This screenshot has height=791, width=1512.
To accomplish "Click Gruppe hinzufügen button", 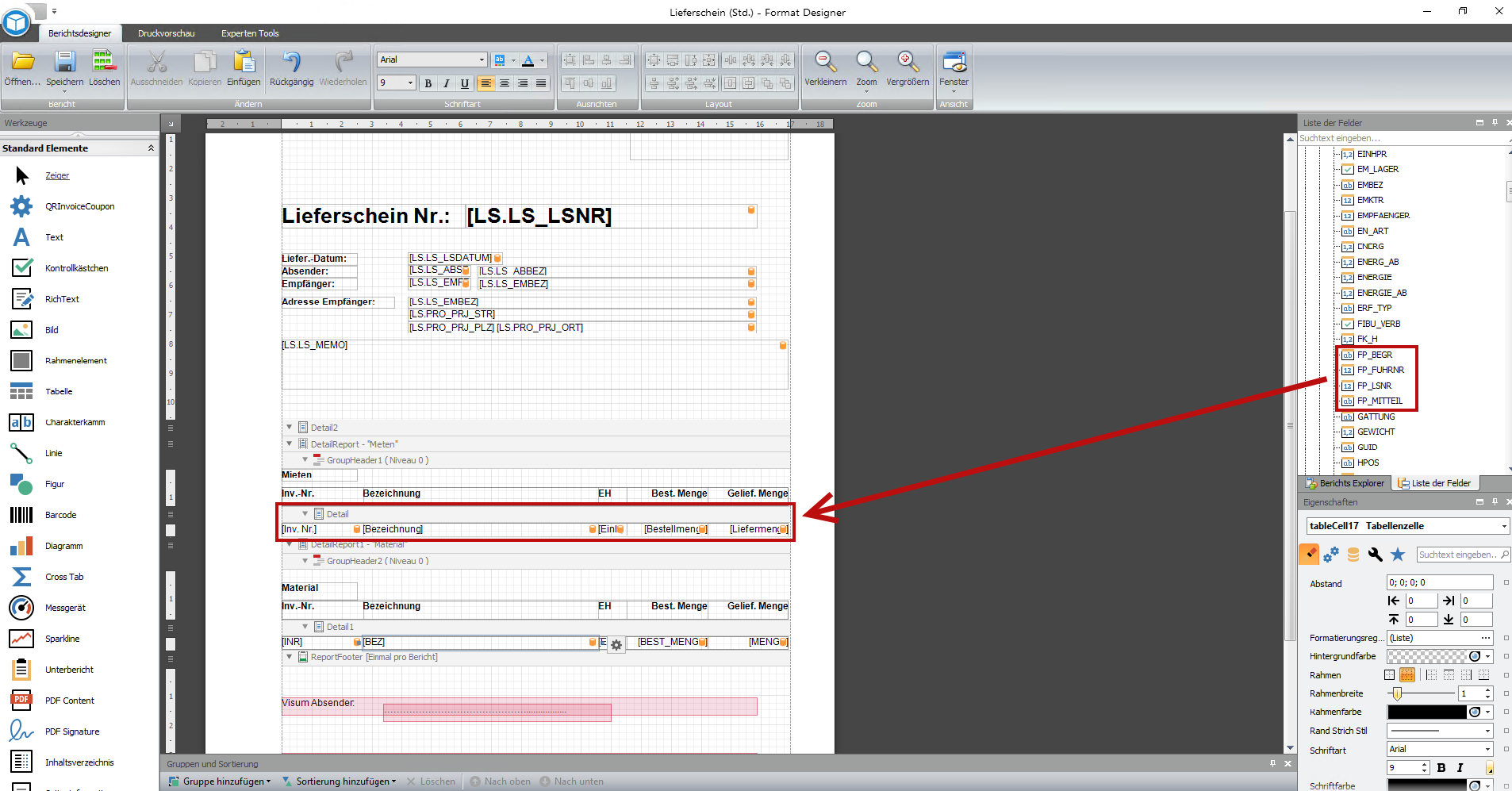I will [220, 781].
